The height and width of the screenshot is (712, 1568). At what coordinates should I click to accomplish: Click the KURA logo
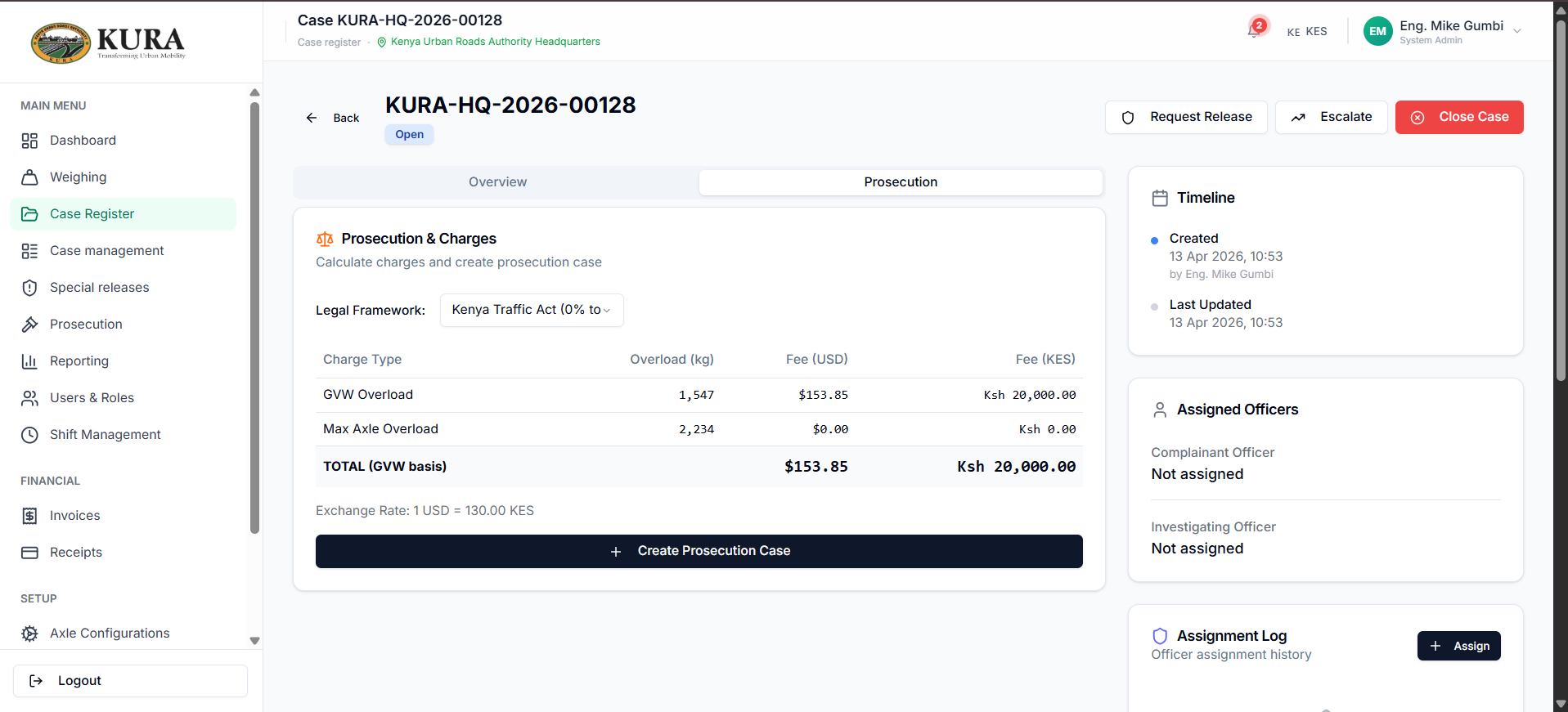point(108,42)
